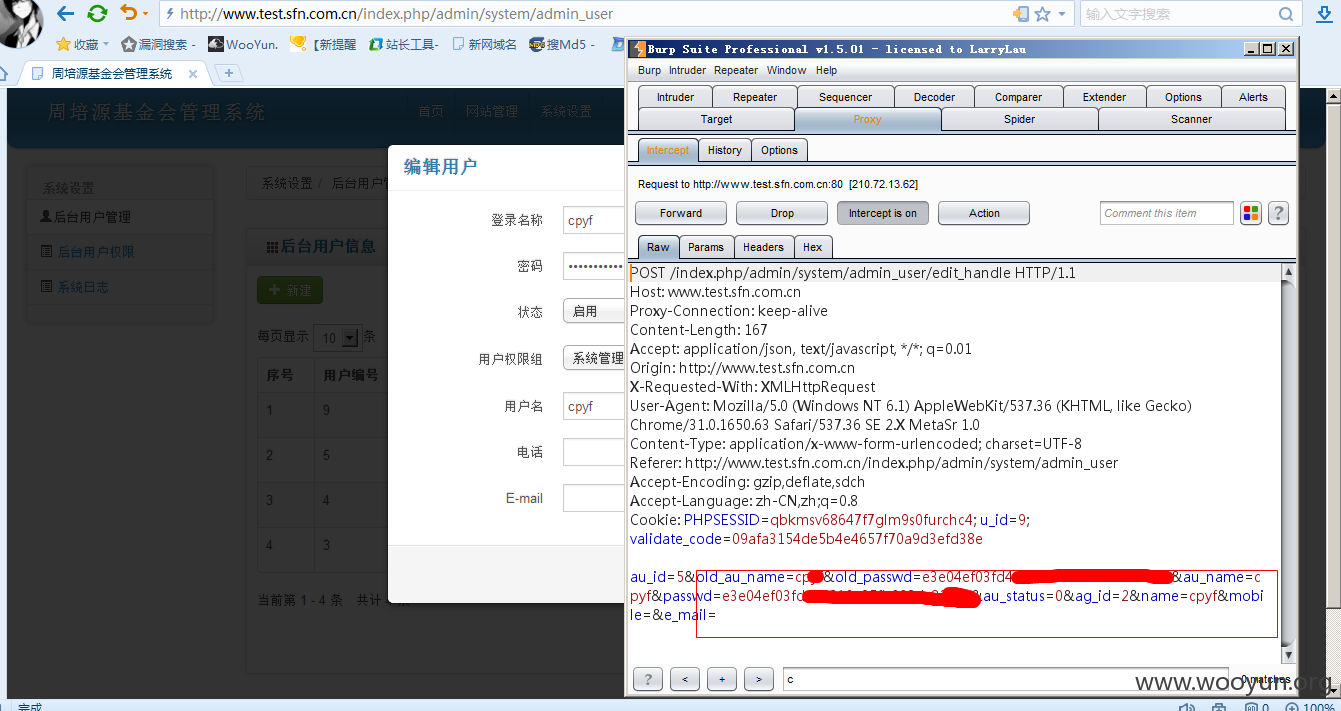Switch to Spider tab
The width and height of the screenshot is (1341, 711).
pos(1019,119)
